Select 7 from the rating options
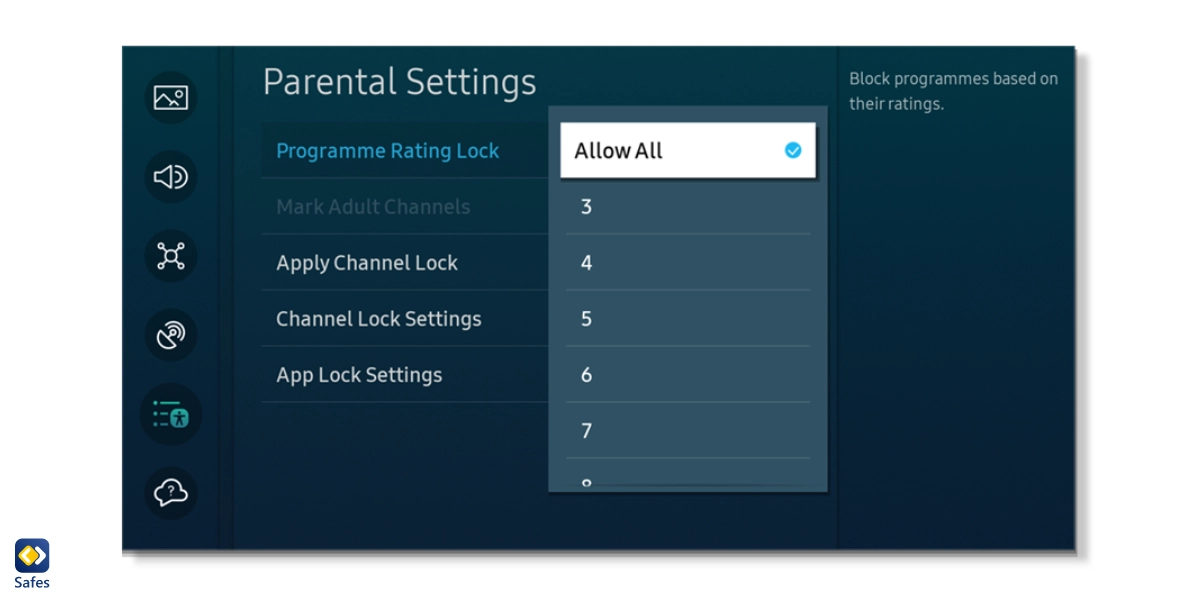 (688, 430)
